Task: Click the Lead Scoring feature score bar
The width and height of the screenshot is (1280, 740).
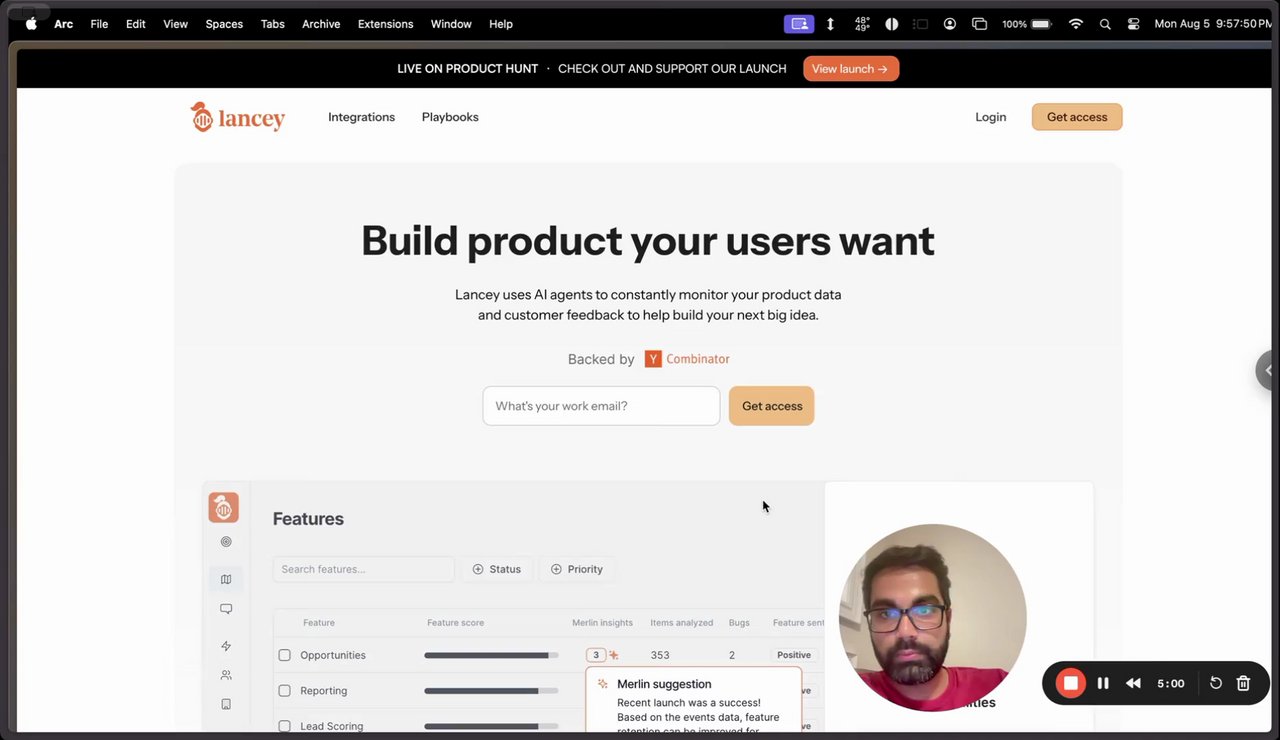Action: pos(491,726)
